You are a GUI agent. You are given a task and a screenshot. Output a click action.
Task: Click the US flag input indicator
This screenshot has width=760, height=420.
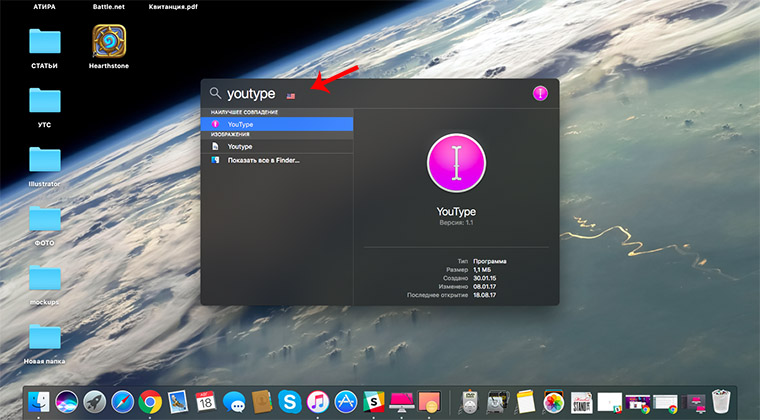click(292, 96)
